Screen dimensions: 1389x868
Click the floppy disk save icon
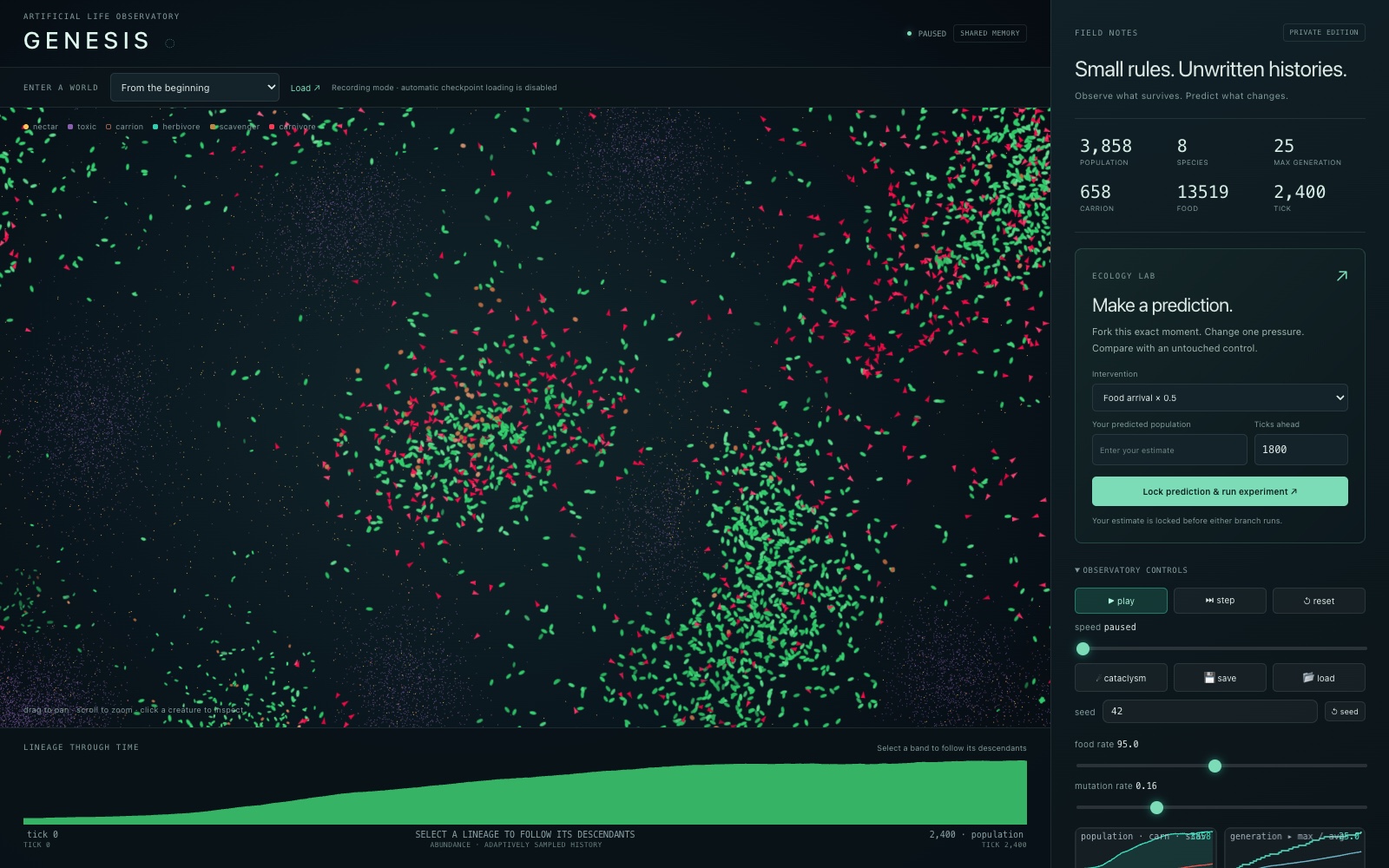(x=1209, y=678)
